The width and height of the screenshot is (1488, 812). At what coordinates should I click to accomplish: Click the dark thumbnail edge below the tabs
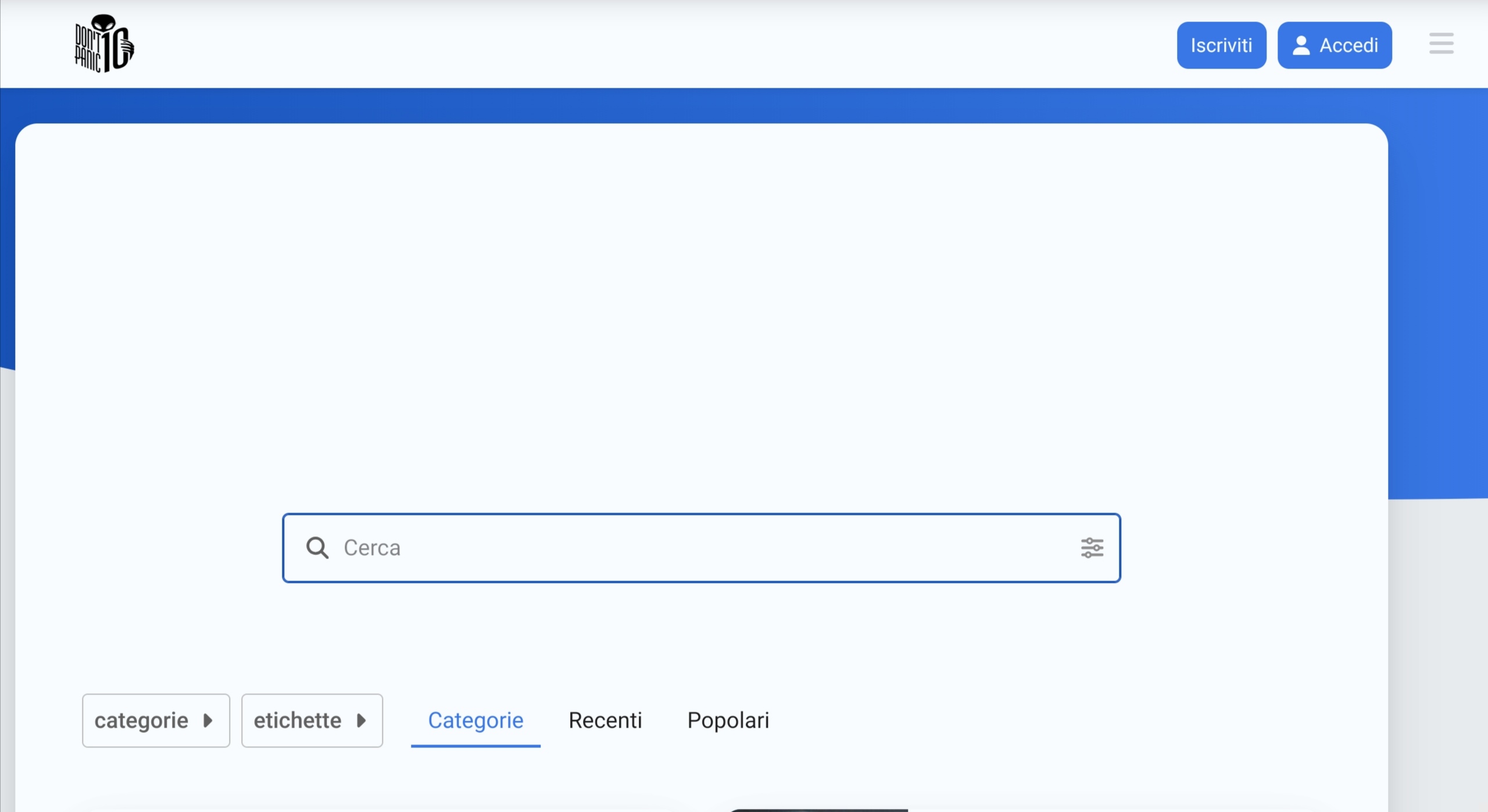coord(818,810)
